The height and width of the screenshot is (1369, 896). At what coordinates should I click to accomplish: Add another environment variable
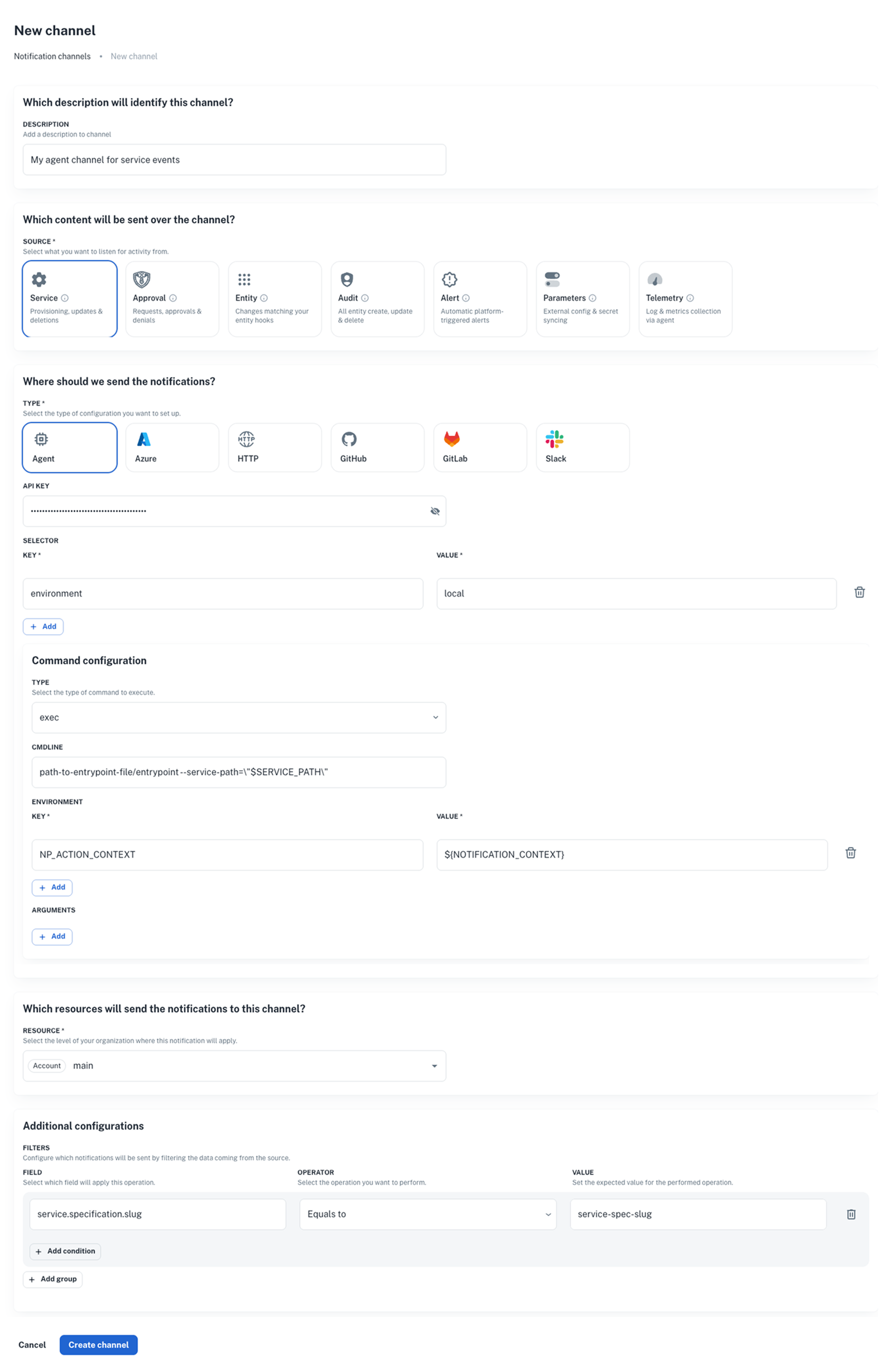pos(52,887)
